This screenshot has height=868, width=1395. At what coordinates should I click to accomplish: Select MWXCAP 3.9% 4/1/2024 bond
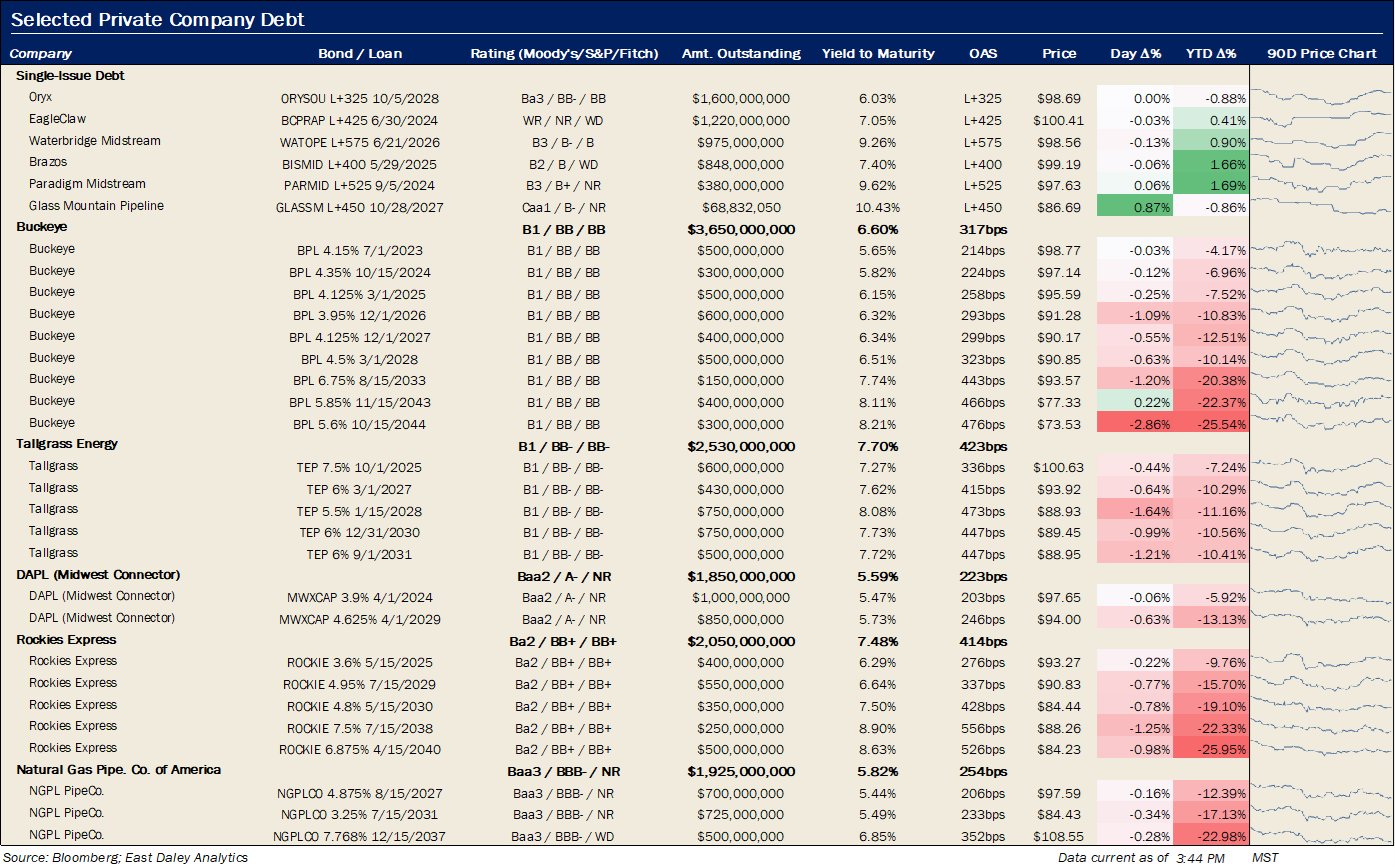(360, 598)
